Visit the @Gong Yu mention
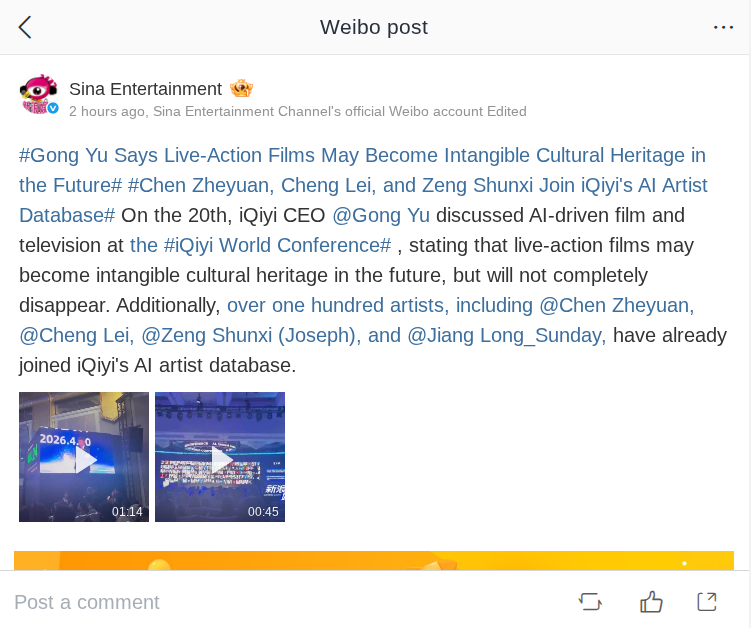Screen dimensions: 751x628 click(381, 215)
